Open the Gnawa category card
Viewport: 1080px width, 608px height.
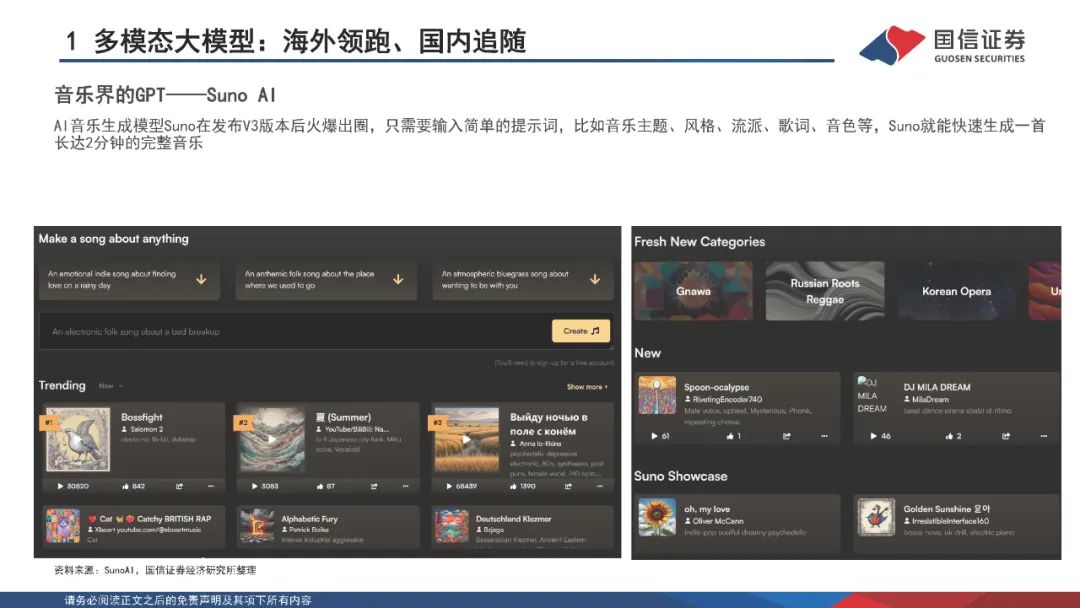coord(694,291)
